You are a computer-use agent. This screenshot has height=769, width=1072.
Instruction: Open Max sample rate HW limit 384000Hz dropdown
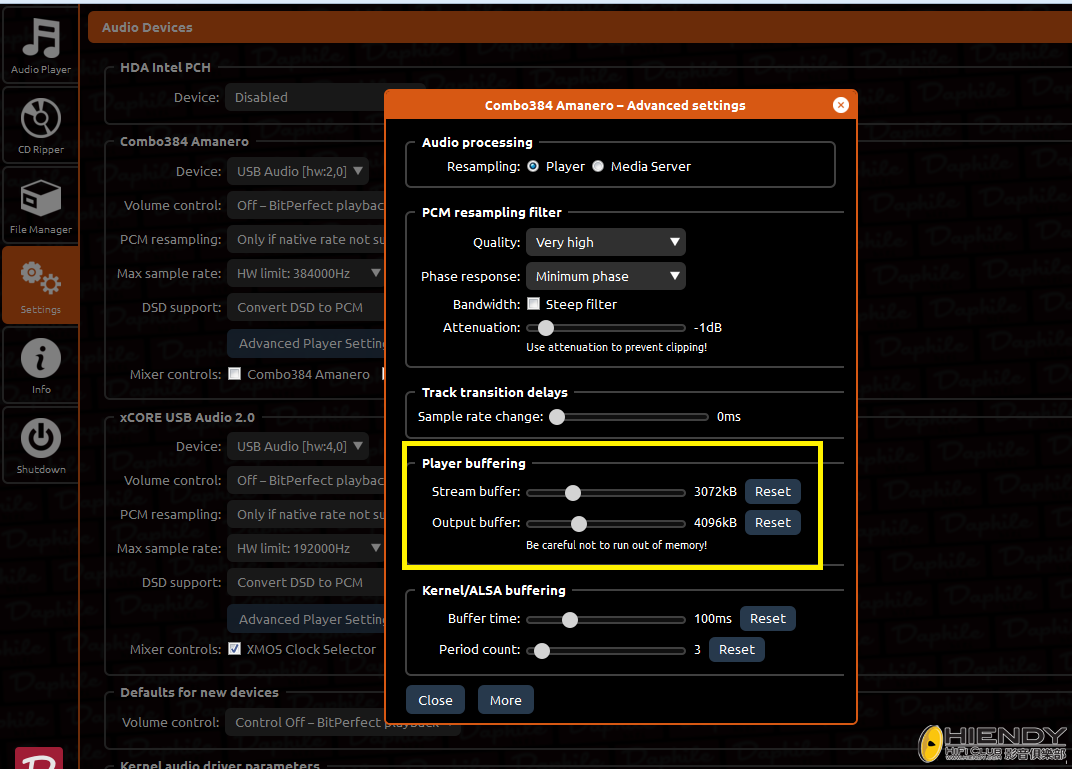306,273
